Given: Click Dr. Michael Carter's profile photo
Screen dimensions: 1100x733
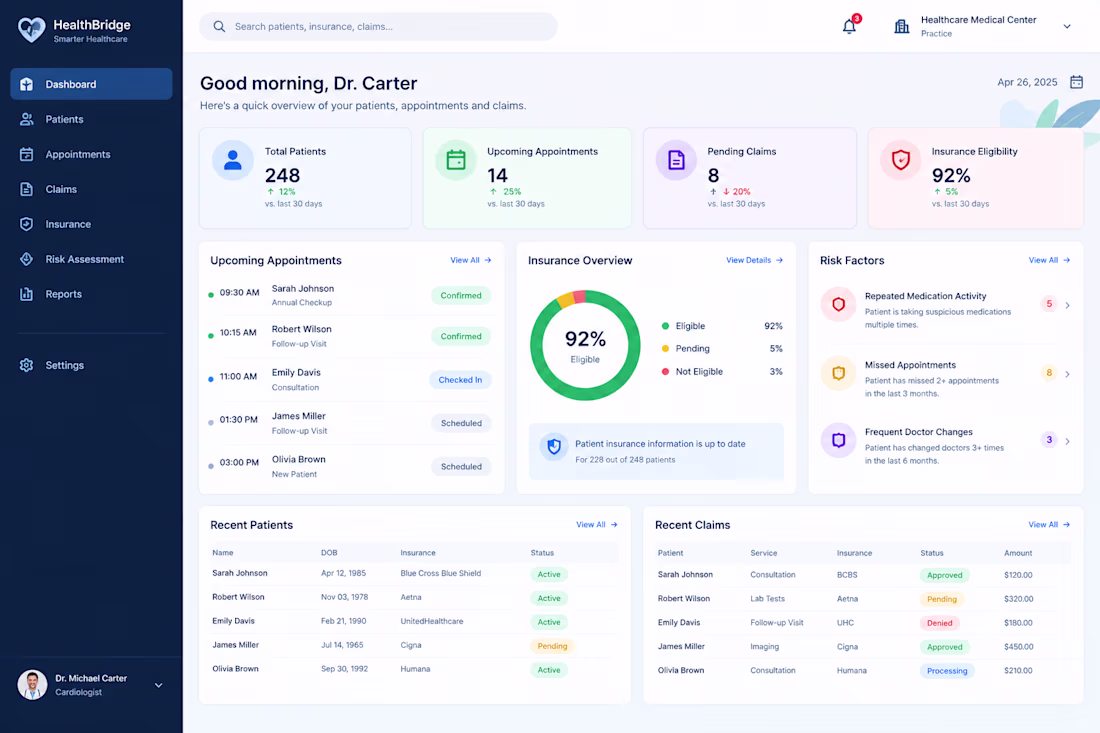Looking at the screenshot, I should pyautogui.click(x=32, y=685).
